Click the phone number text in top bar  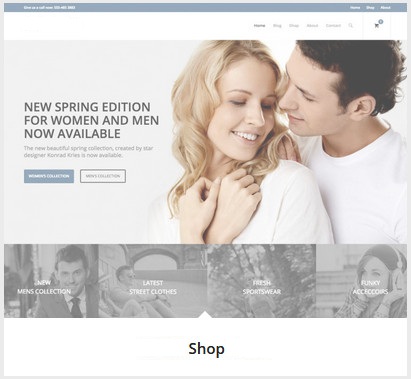(65, 7)
